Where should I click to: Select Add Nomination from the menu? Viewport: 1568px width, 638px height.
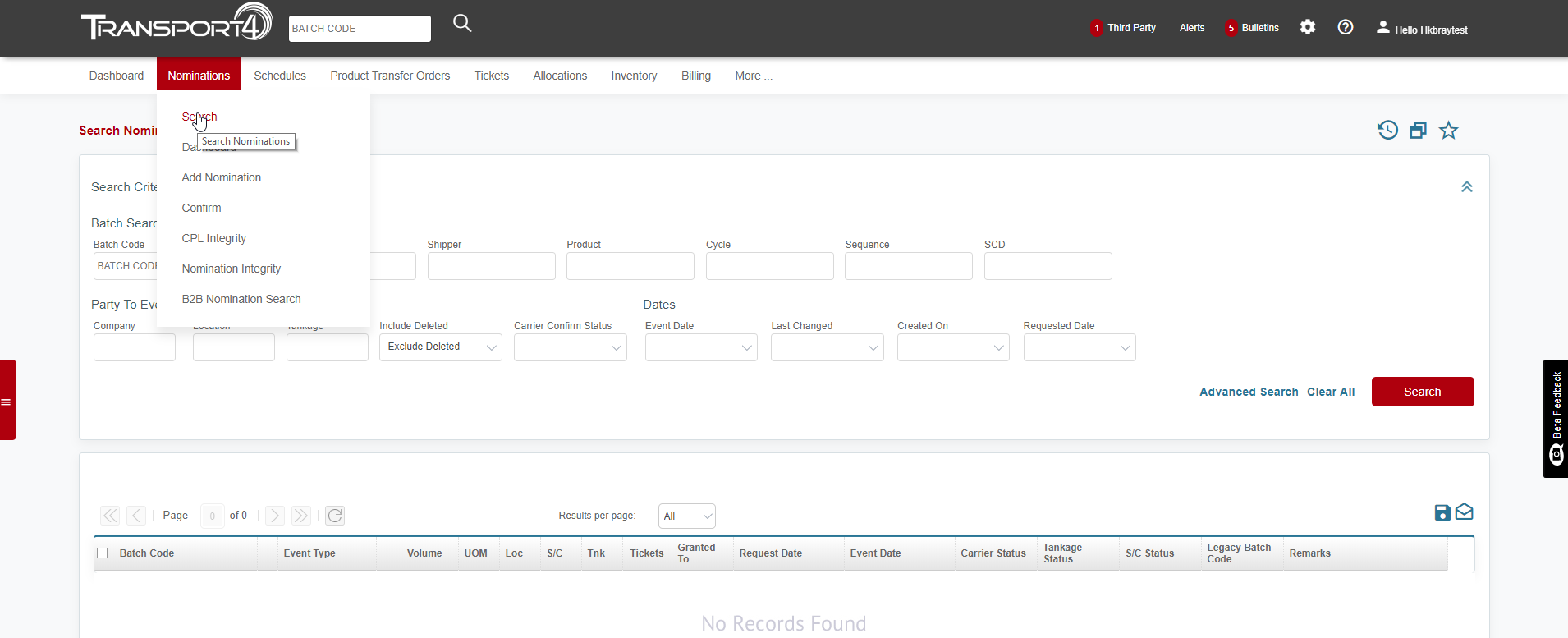tap(222, 177)
